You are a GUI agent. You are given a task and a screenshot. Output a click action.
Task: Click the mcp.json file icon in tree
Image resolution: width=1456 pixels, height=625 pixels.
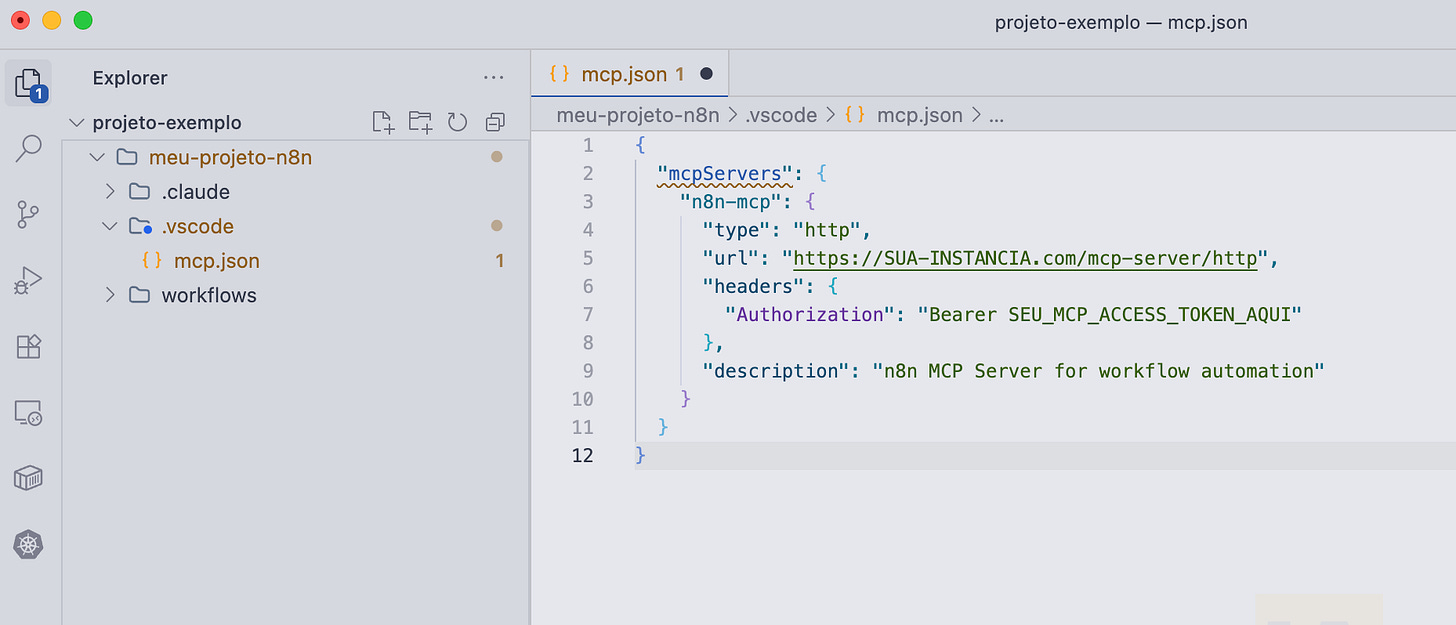point(152,260)
